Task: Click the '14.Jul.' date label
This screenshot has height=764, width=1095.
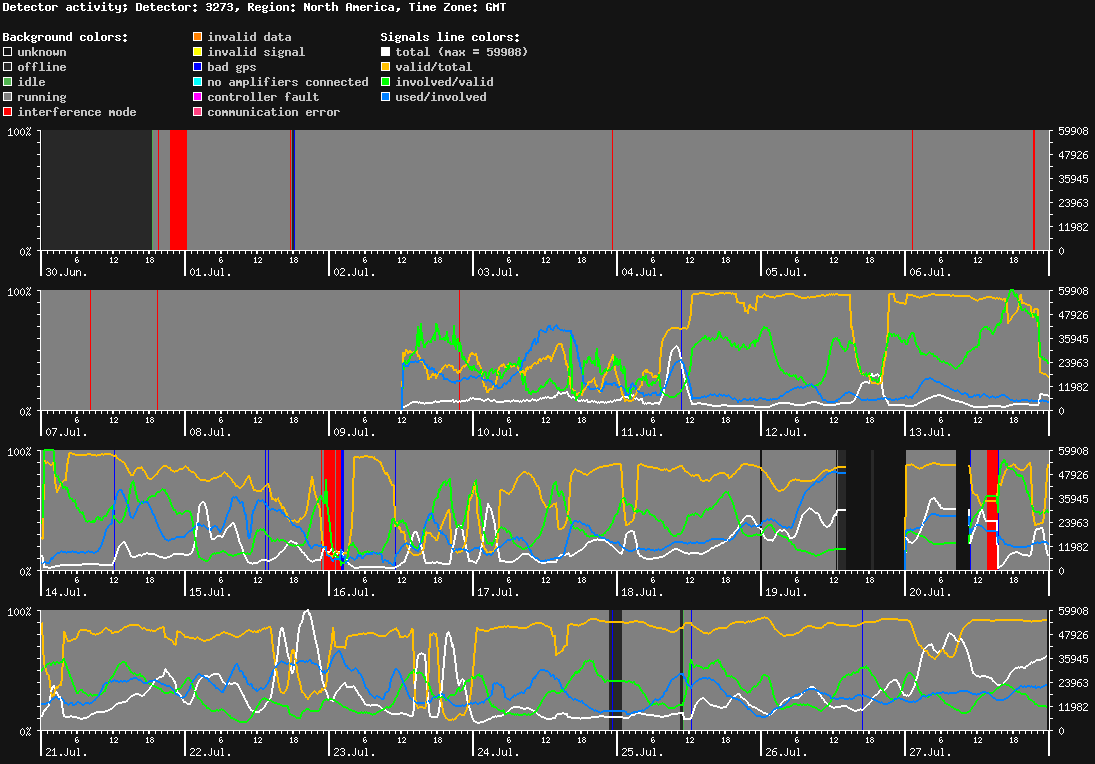Action: click(x=66, y=592)
